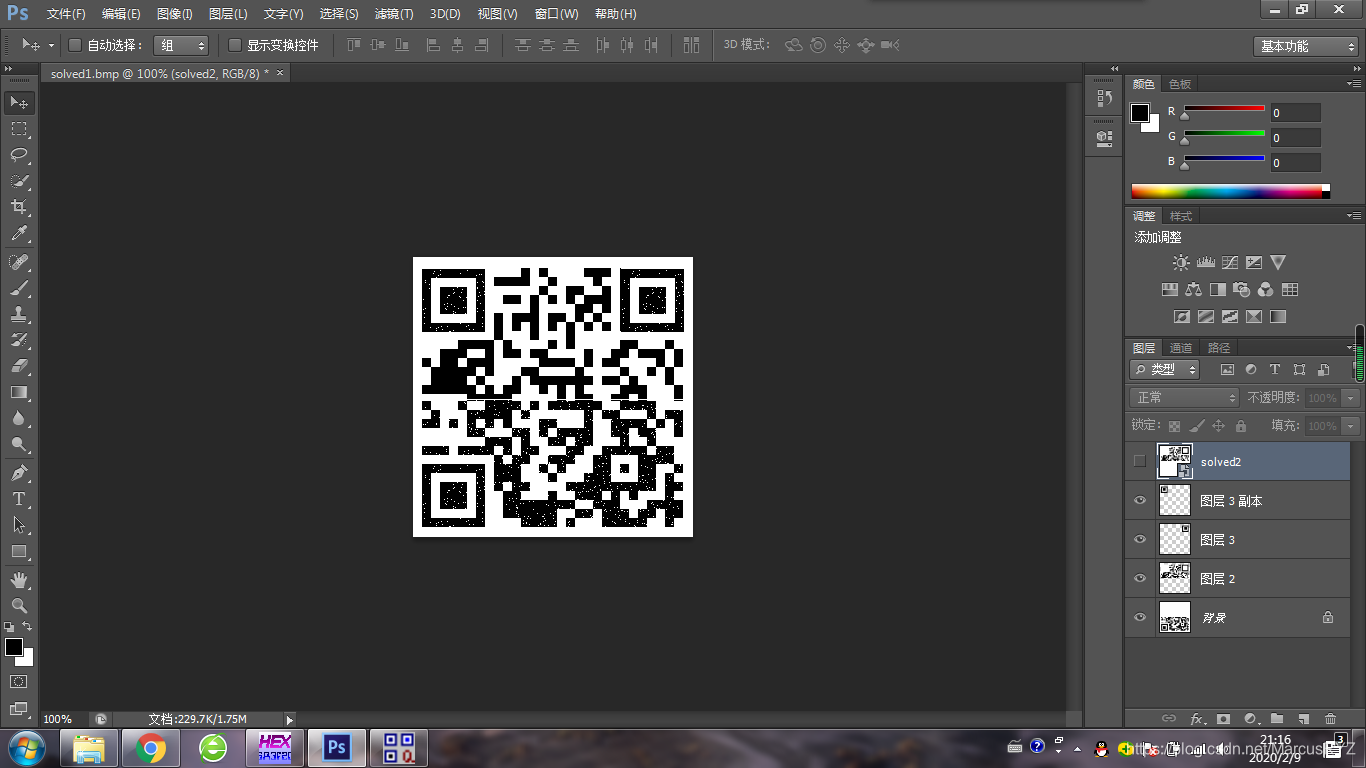
Task: Select the Clone Stamp tool
Action: click(19, 314)
